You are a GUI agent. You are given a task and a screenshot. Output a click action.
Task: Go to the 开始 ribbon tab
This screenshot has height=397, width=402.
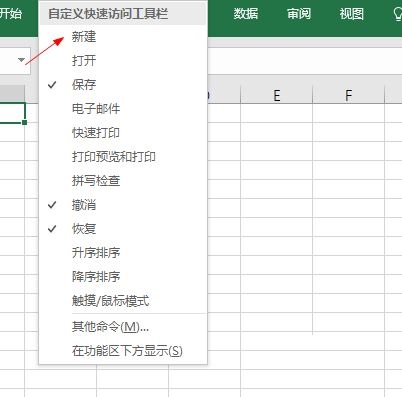pos(11,14)
